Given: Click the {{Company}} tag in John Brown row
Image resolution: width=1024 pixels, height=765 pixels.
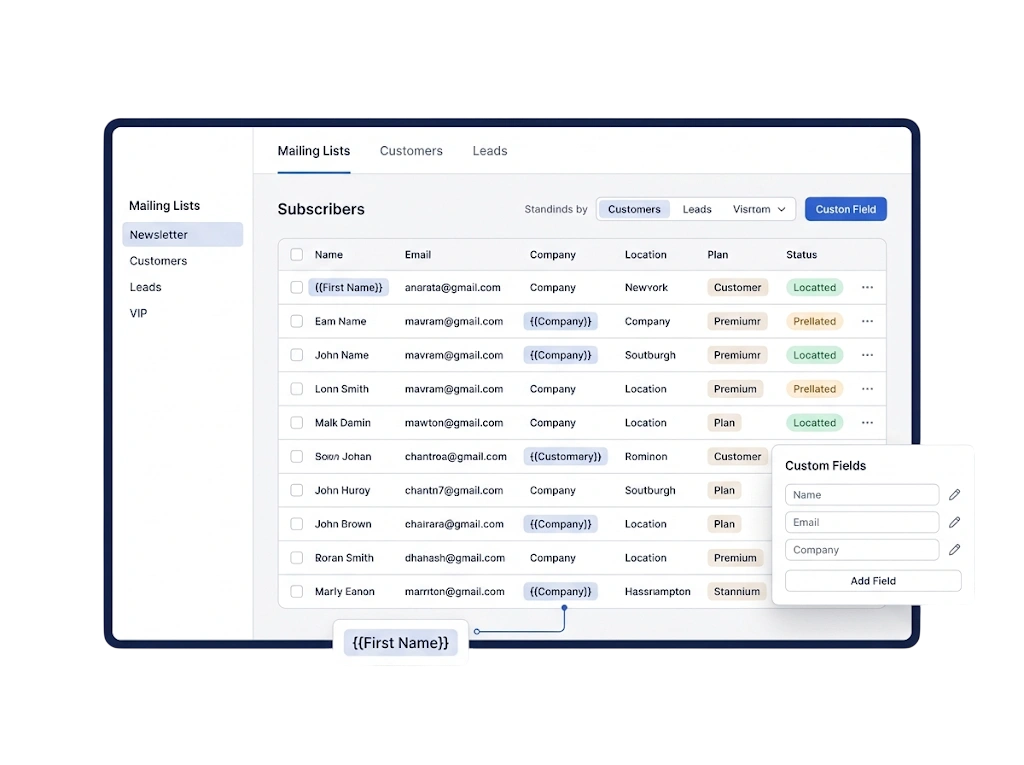Looking at the screenshot, I should pyautogui.click(x=560, y=524).
